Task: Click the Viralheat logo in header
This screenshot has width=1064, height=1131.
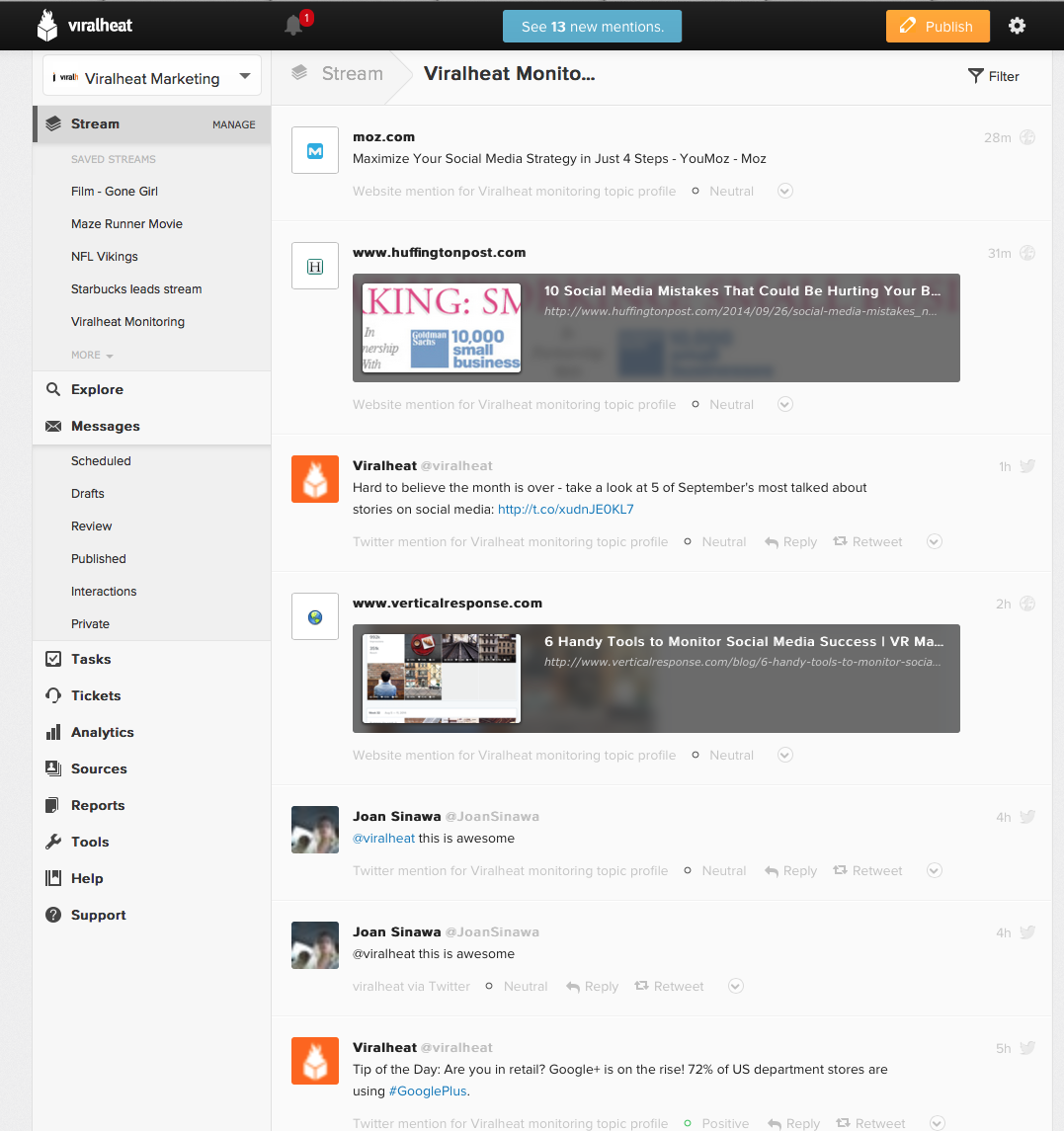Action: [x=85, y=26]
